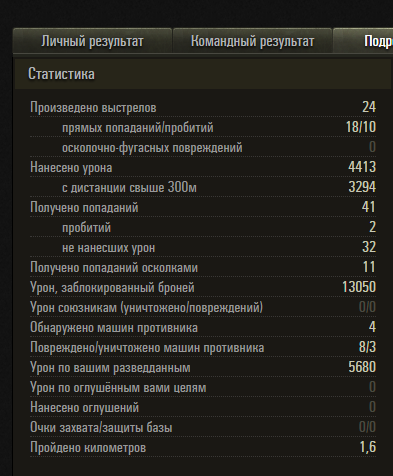The width and height of the screenshot is (393, 476).
Task: Click the splash hits value 11
Action: tap(369, 267)
